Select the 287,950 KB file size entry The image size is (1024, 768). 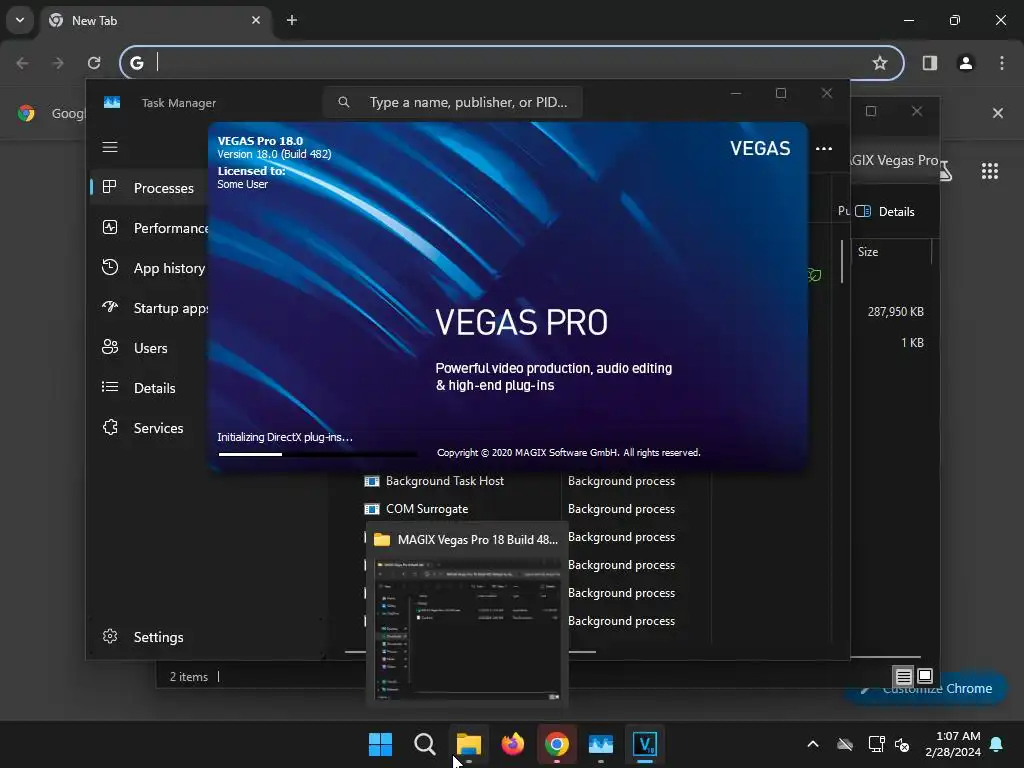(x=895, y=312)
